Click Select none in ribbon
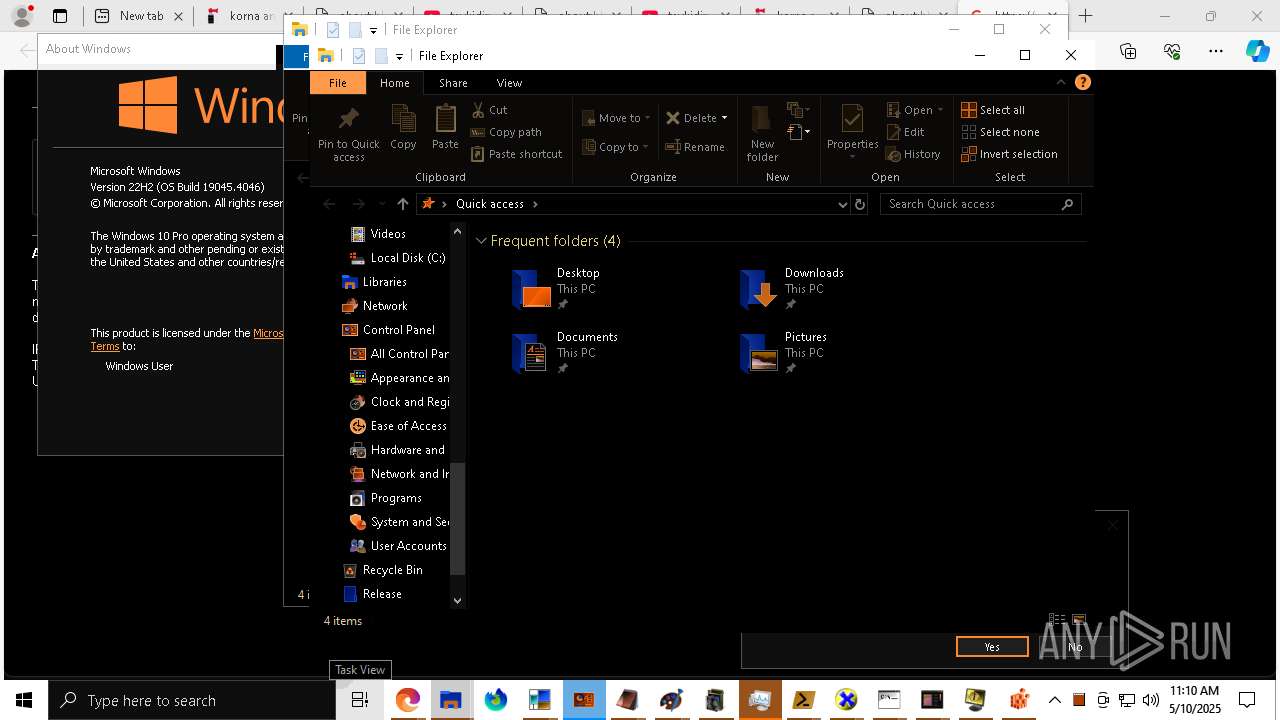The height and width of the screenshot is (720, 1280). [x=1001, y=132]
